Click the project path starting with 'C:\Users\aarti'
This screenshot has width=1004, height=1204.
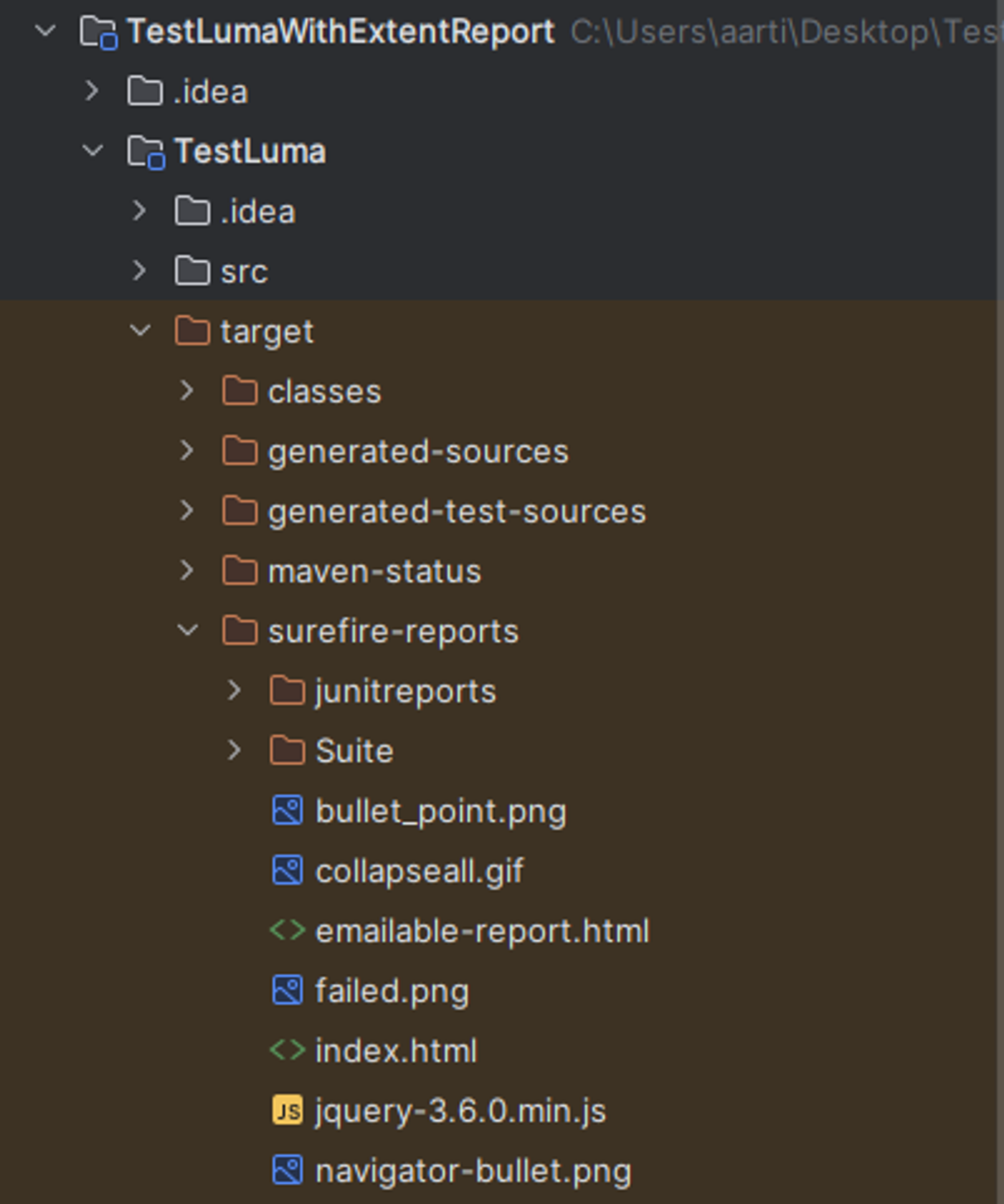click(x=785, y=32)
